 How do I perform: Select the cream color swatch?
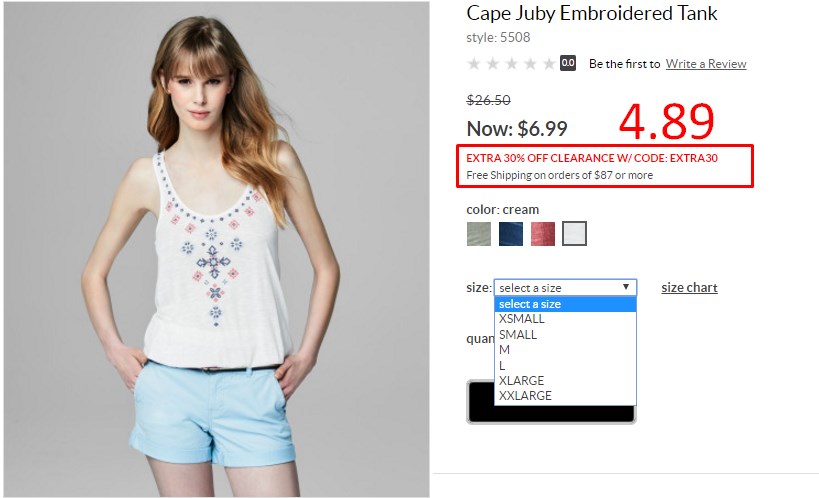pos(575,234)
